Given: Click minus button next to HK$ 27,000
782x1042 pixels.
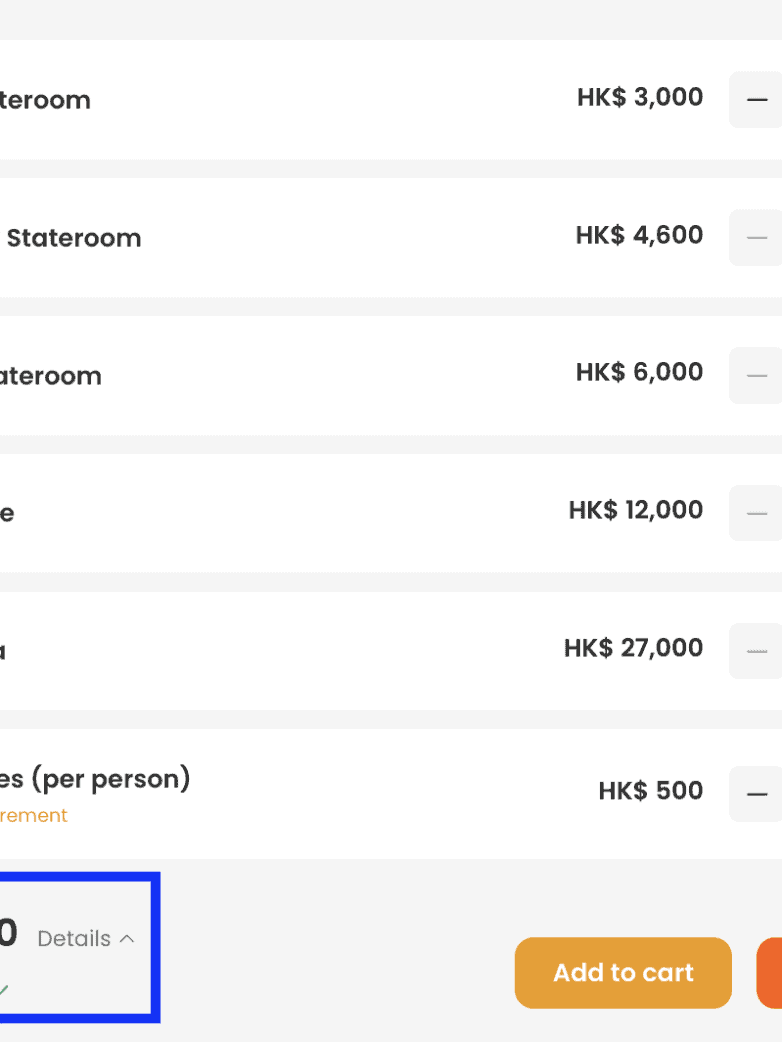Looking at the screenshot, I should click(757, 651).
